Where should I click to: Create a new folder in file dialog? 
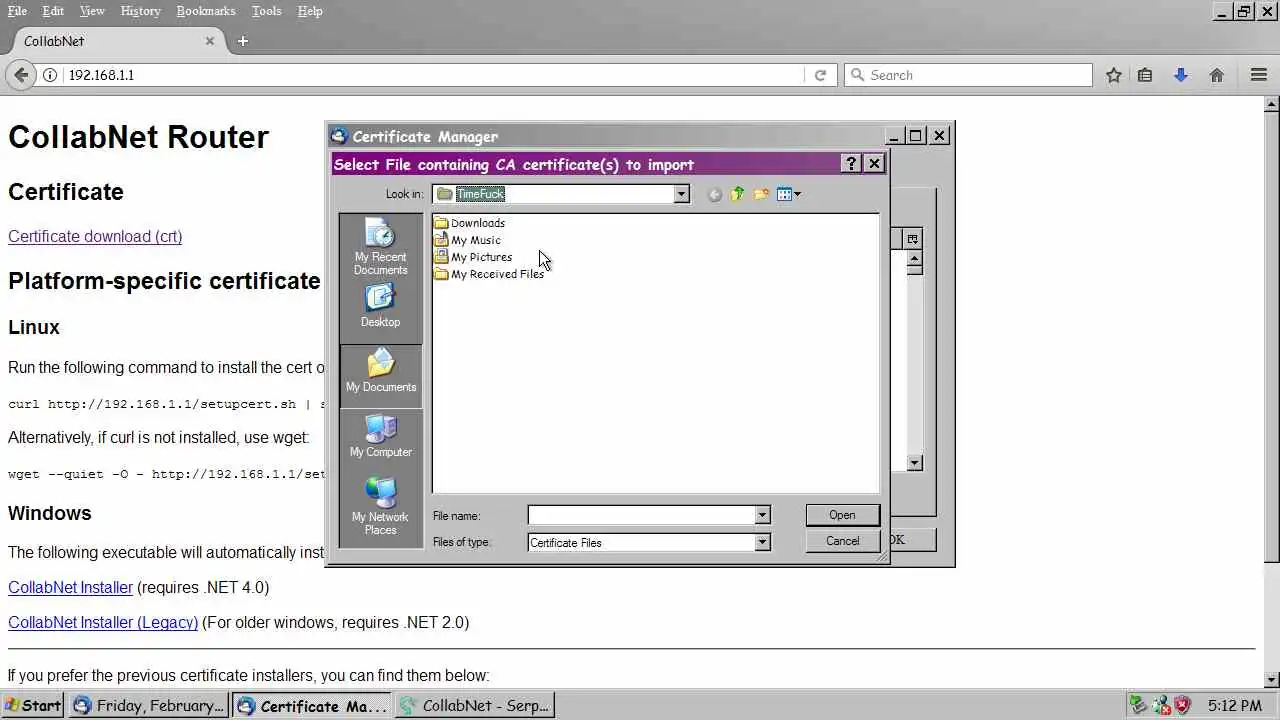click(x=761, y=194)
